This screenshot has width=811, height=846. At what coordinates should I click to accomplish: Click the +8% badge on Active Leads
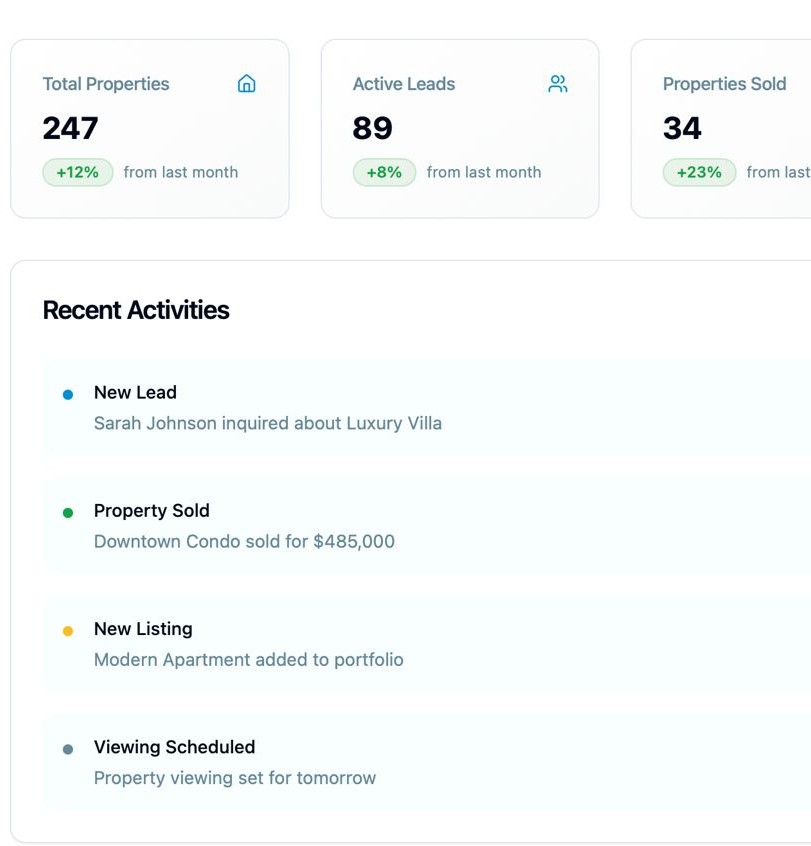tap(385, 172)
